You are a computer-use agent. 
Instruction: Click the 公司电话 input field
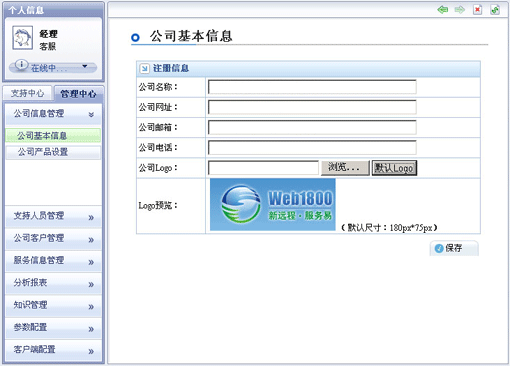click(312, 147)
